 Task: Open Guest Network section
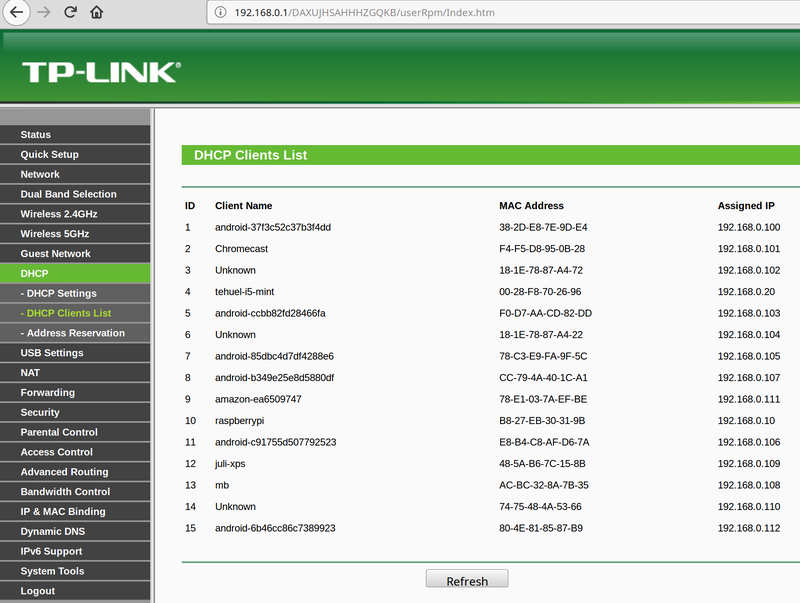pyautogui.click(x=75, y=254)
